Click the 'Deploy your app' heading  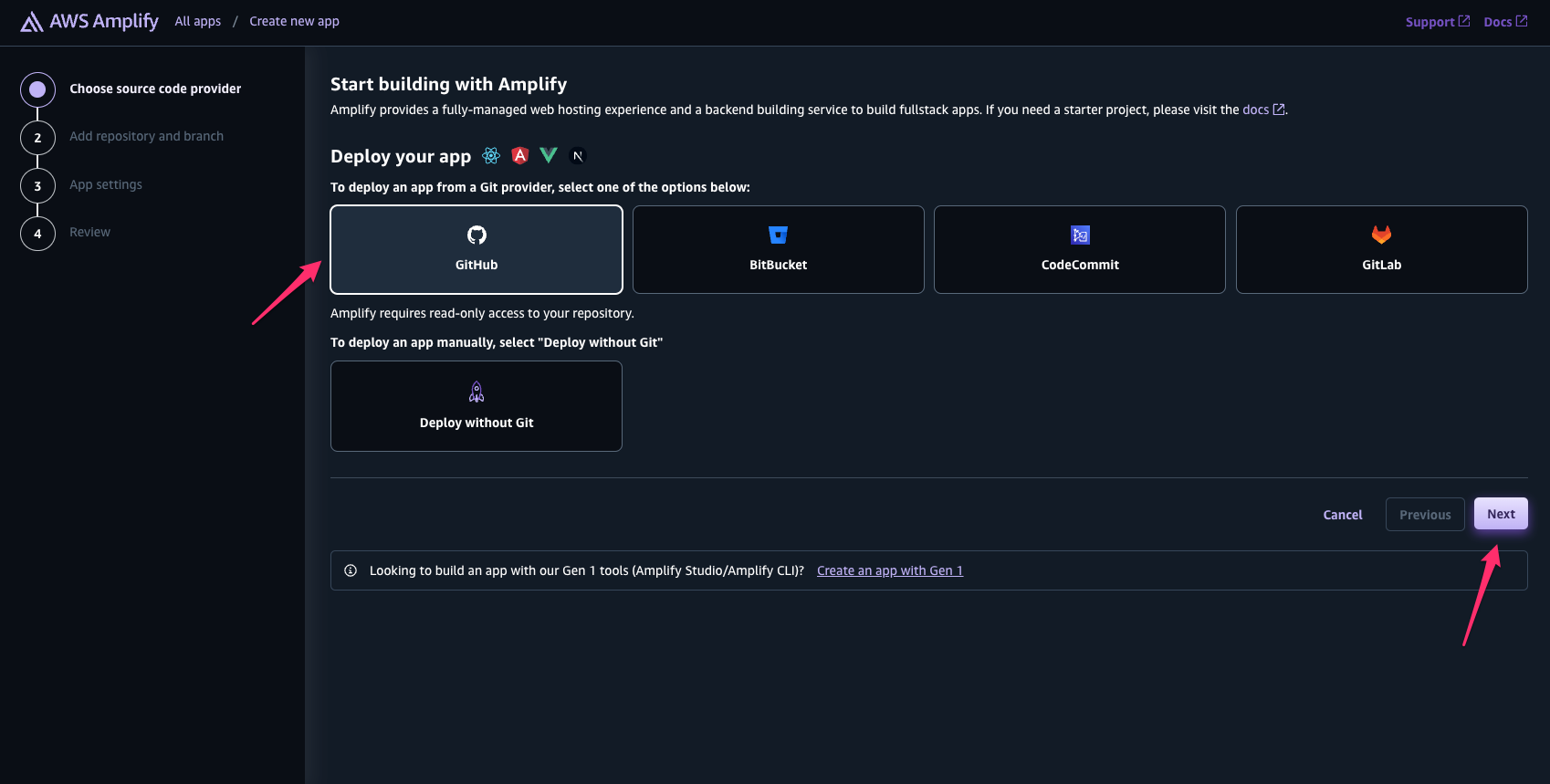(x=401, y=156)
